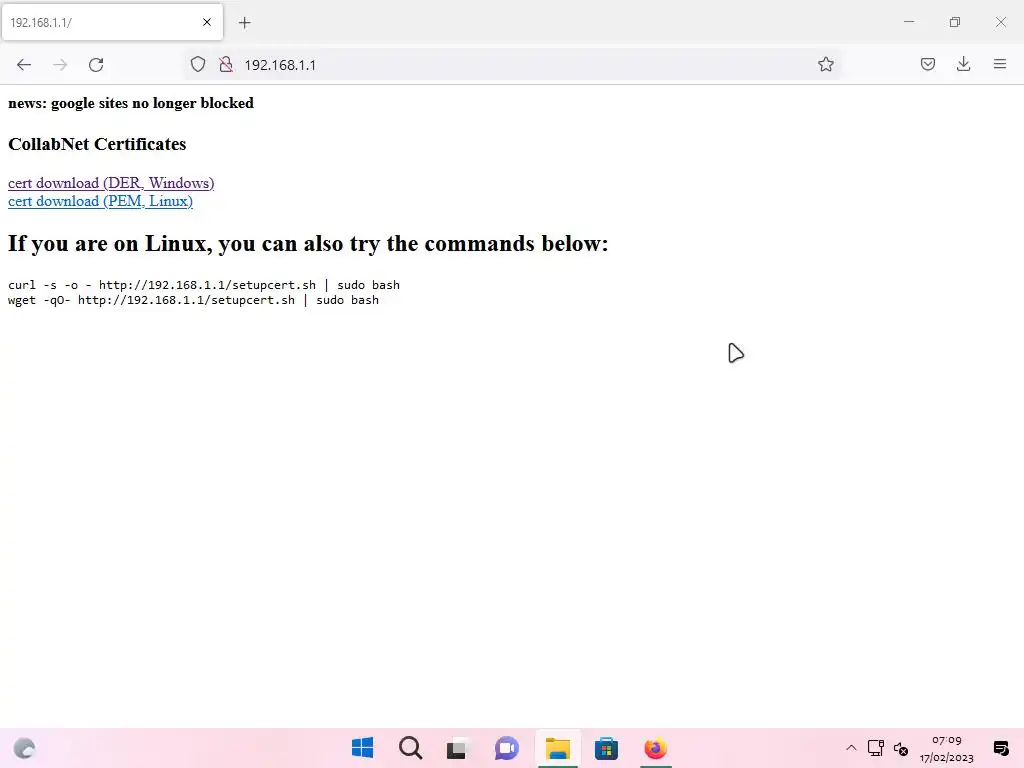Download the PEM Linux certificate

click(101, 201)
